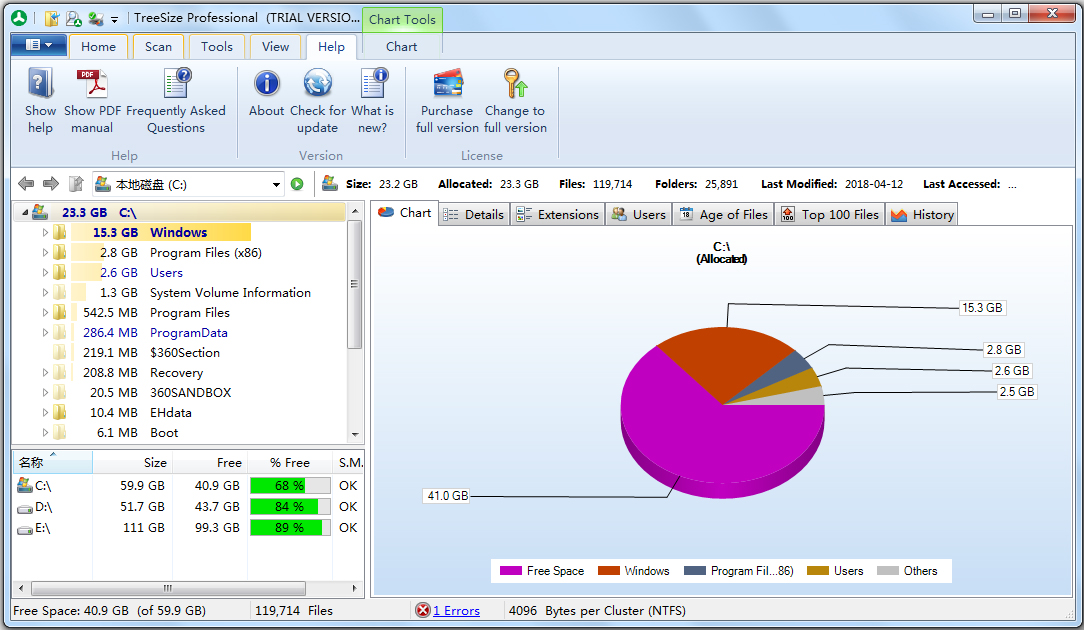This screenshot has width=1084, height=630.
Task: Click Change to full version key icon
Action: (515, 83)
